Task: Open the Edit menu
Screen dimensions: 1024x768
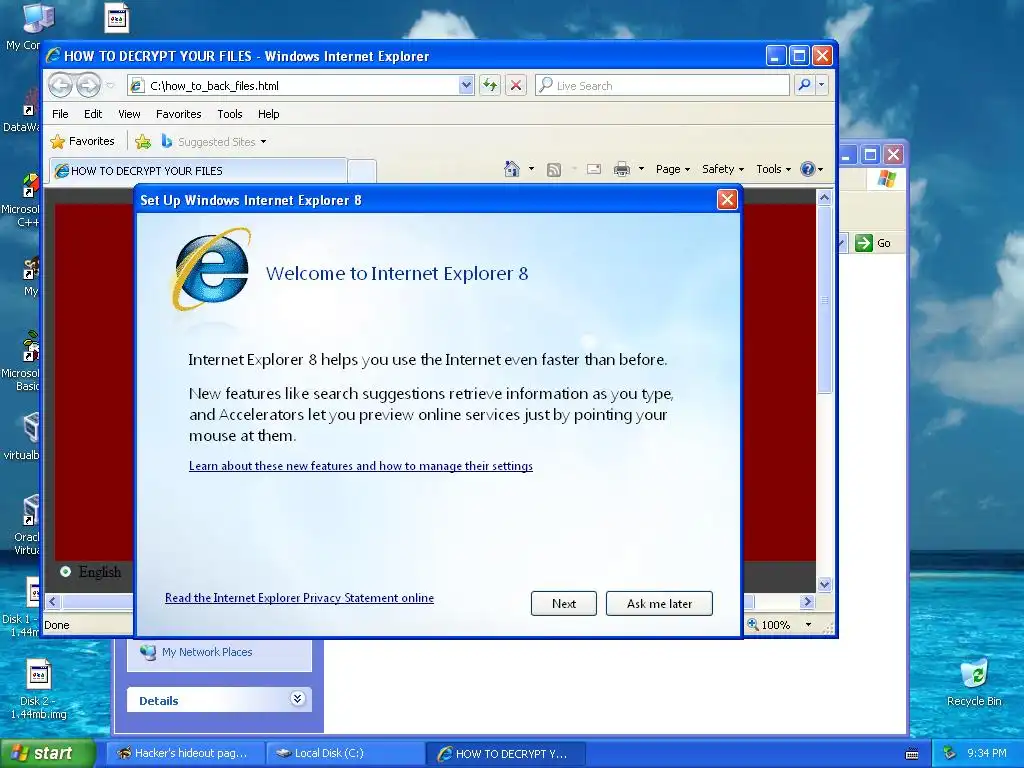Action: pos(93,114)
